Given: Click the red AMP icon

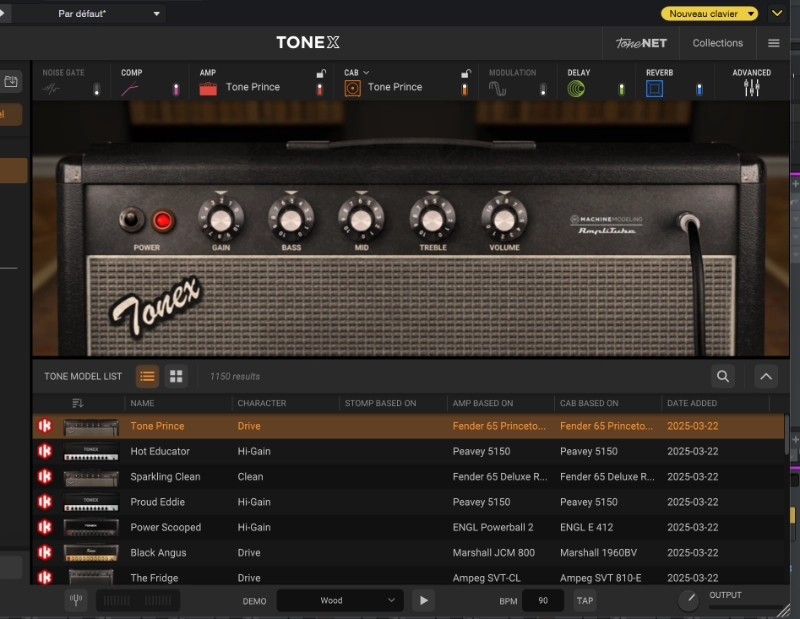Looking at the screenshot, I should (208, 89).
